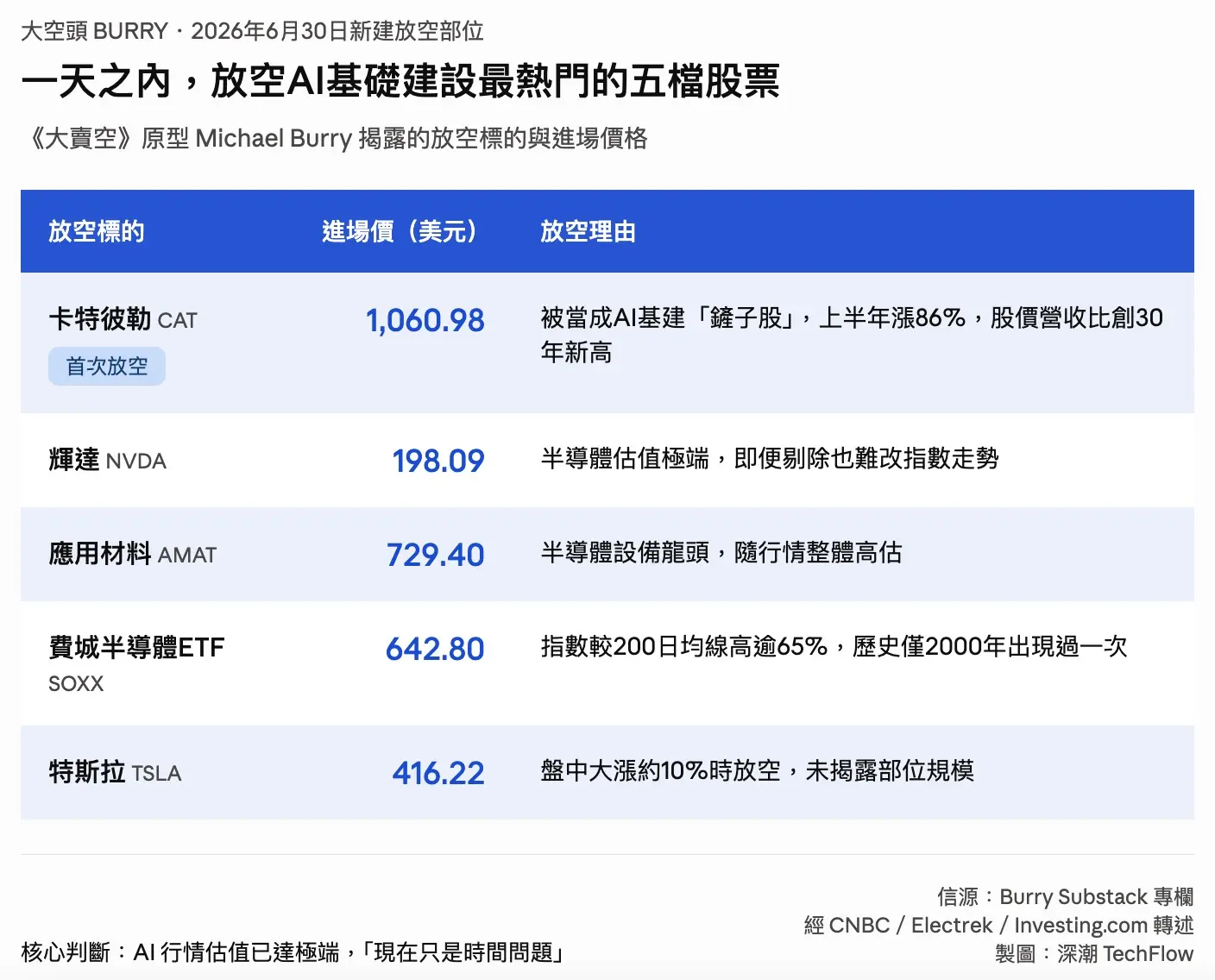Click the headline 一天之內，放空AI基礎建設最熱門的五檔股票
This screenshot has height=980, width=1215.
[x=400, y=81]
